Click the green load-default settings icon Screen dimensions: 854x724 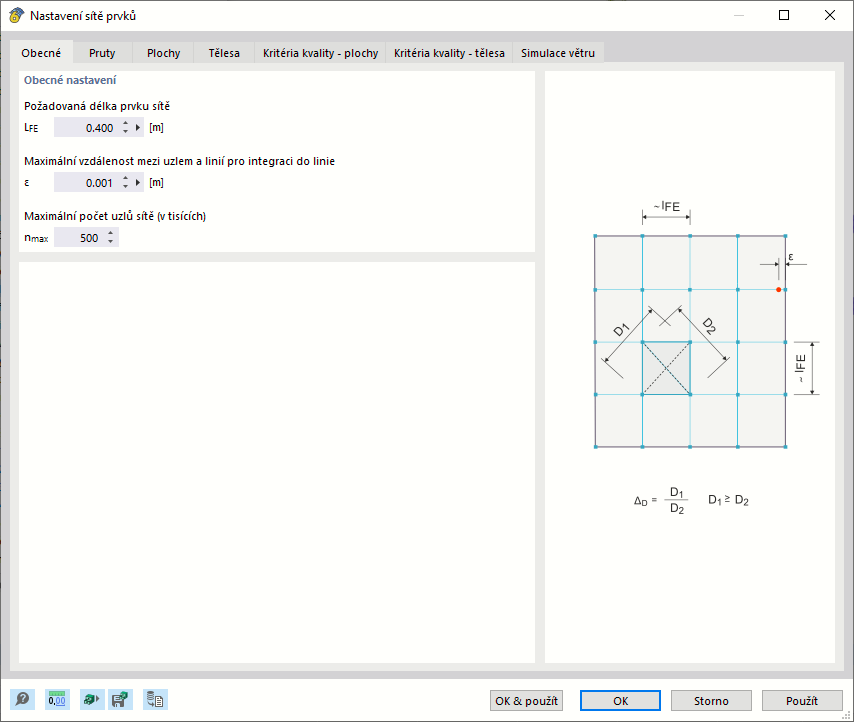[92, 699]
